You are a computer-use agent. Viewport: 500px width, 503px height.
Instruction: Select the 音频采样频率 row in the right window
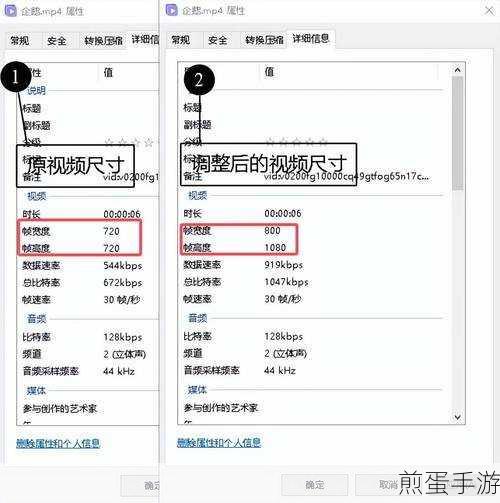pyautogui.click(x=313, y=370)
